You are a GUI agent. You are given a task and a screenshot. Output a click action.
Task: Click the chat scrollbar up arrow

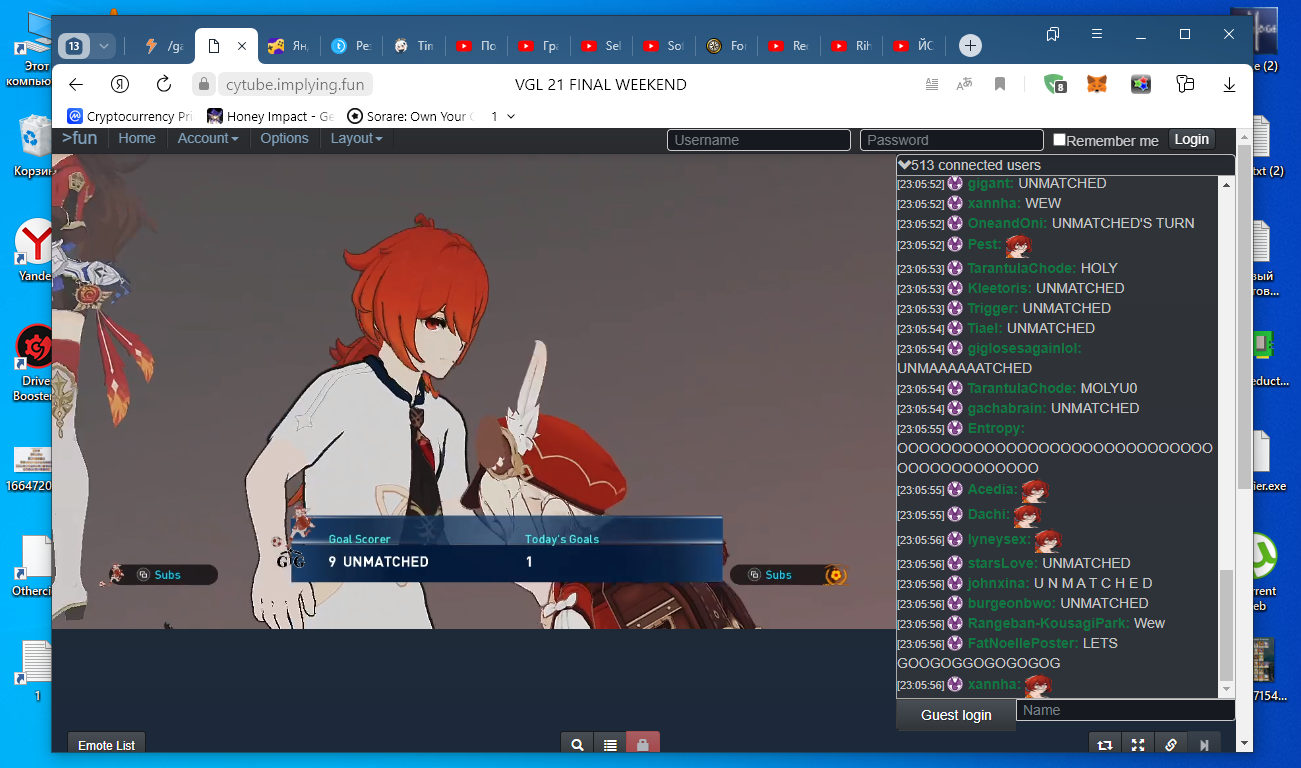1227,184
